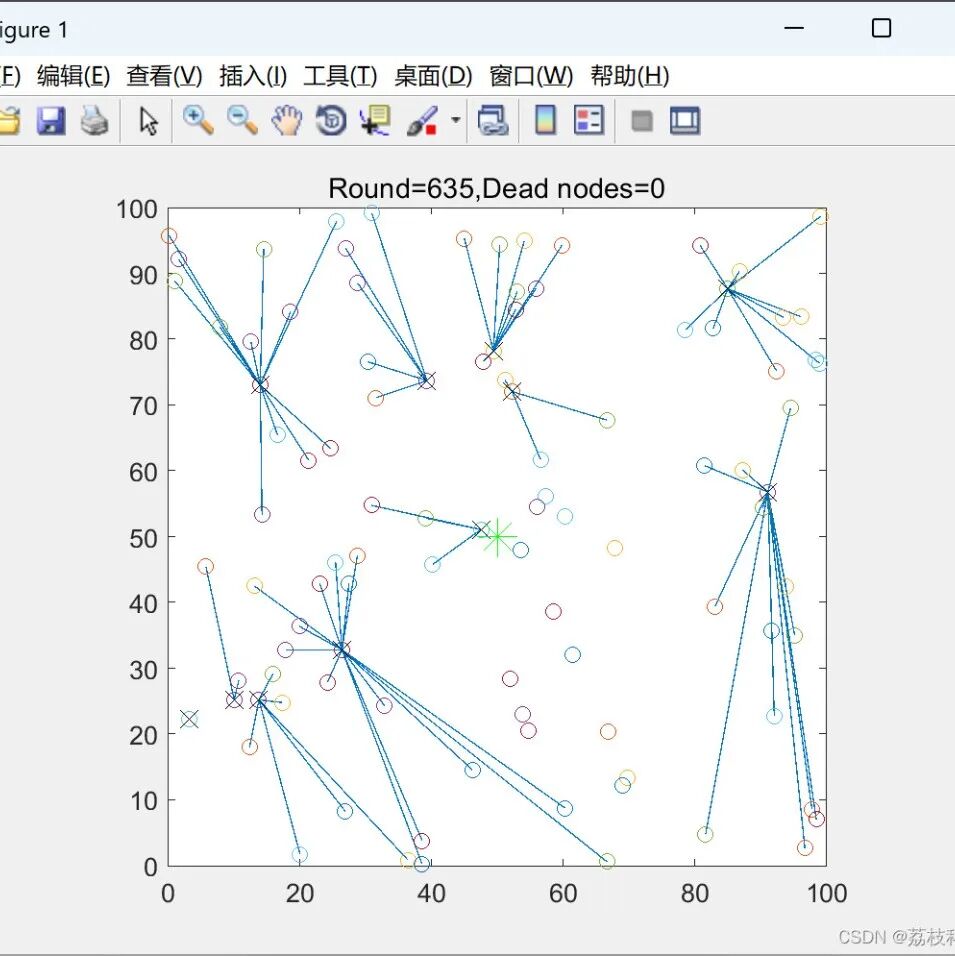Open the 帮助(H) menu

(629, 76)
